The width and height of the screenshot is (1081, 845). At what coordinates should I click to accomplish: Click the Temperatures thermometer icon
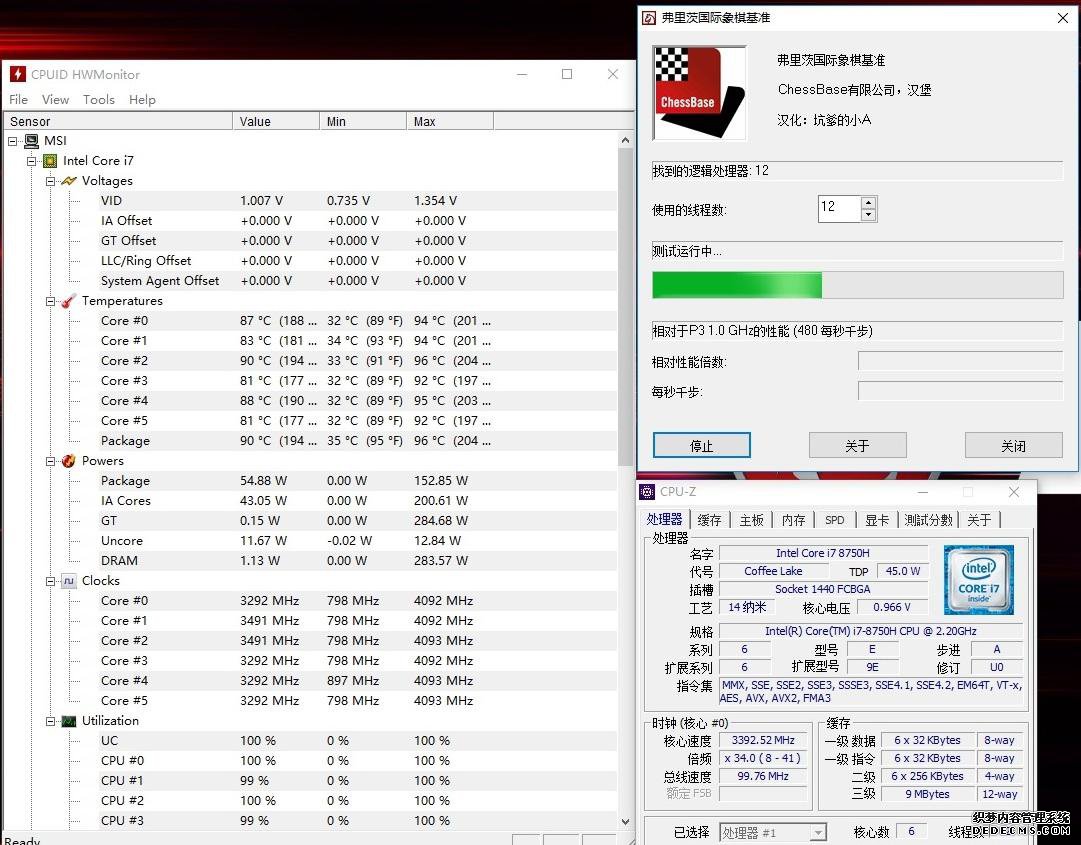click(x=69, y=301)
